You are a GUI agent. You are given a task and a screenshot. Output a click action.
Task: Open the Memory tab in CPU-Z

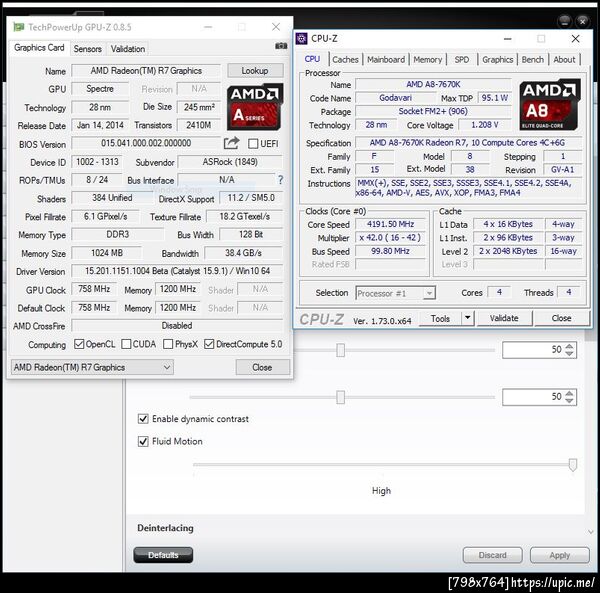(x=427, y=60)
